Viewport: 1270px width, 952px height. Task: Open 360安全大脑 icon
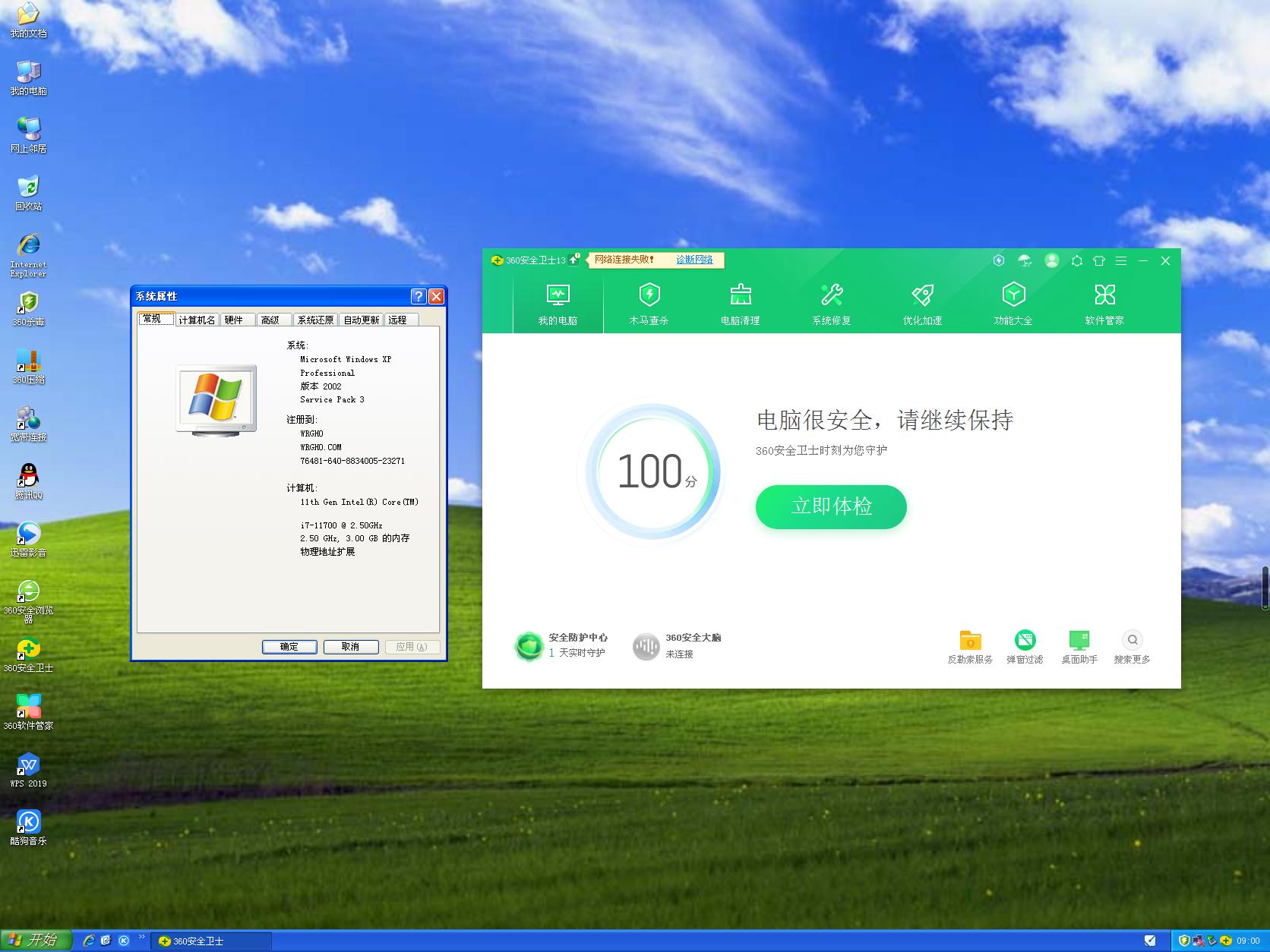[646, 646]
